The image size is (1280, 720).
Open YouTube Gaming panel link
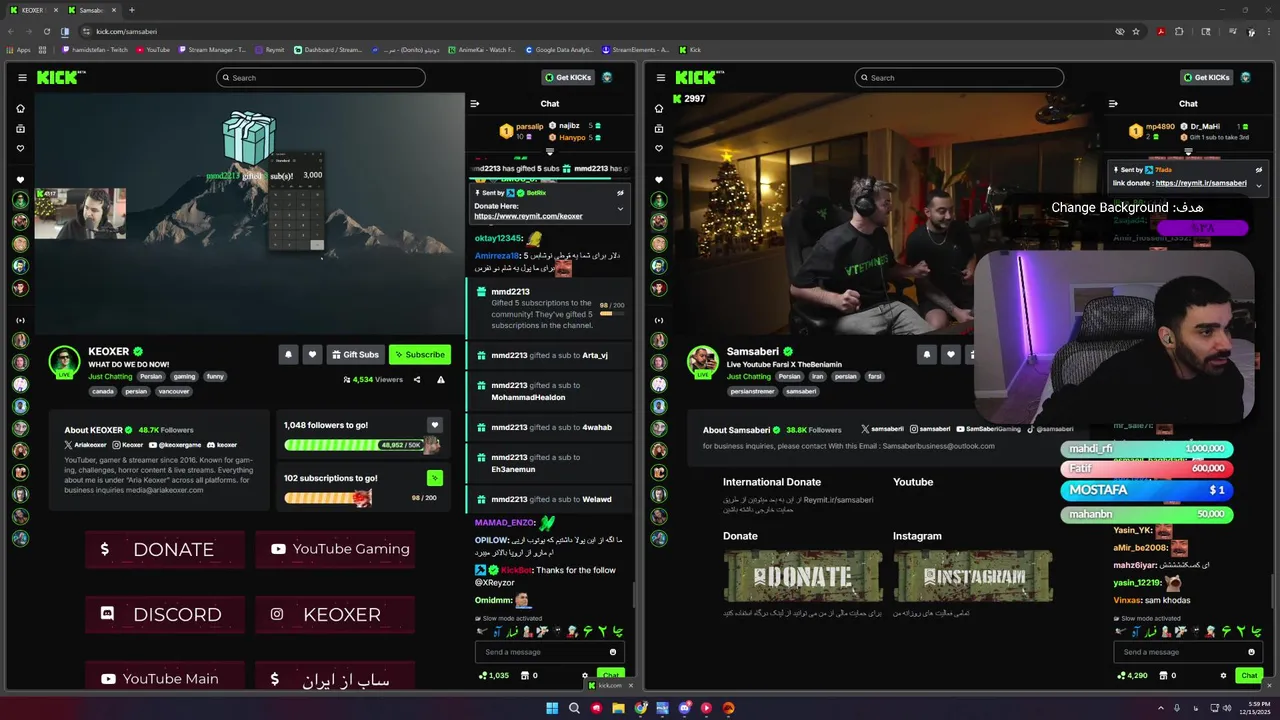(334, 549)
